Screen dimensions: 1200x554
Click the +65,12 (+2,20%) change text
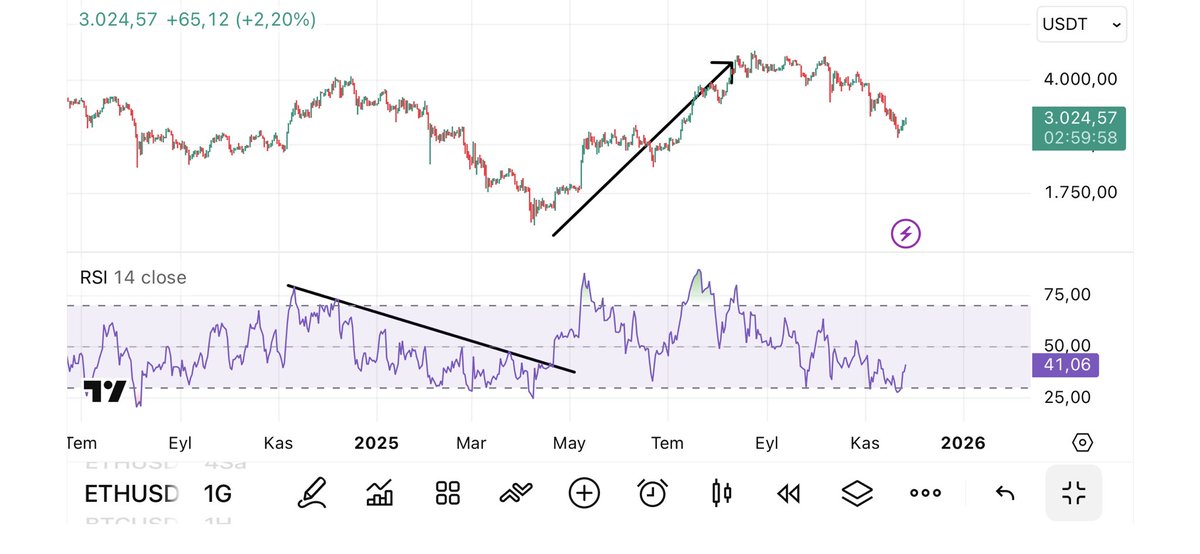pos(241,20)
